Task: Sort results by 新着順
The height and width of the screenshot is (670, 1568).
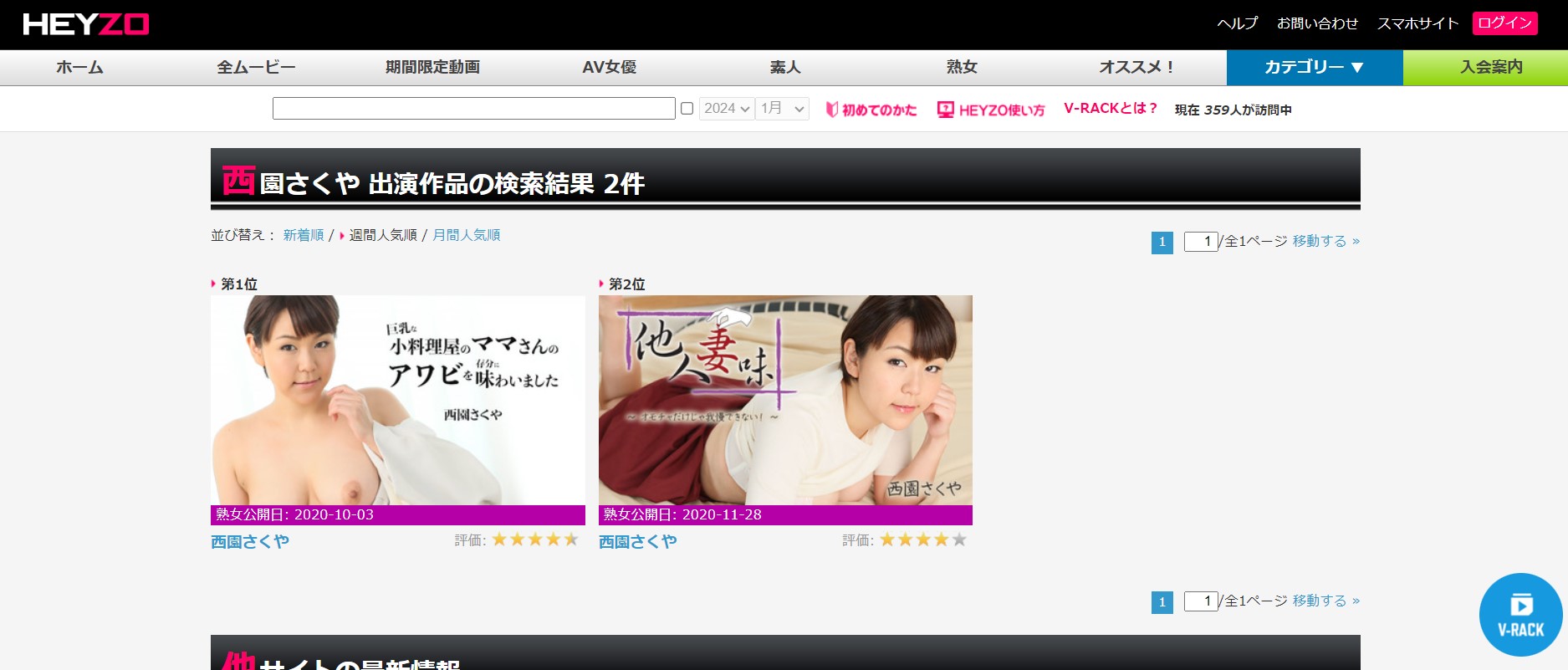Action: click(x=303, y=235)
